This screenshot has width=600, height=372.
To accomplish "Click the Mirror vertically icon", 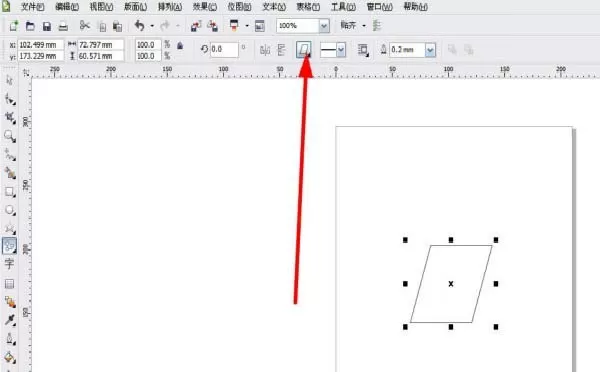I will coord(282,50).
